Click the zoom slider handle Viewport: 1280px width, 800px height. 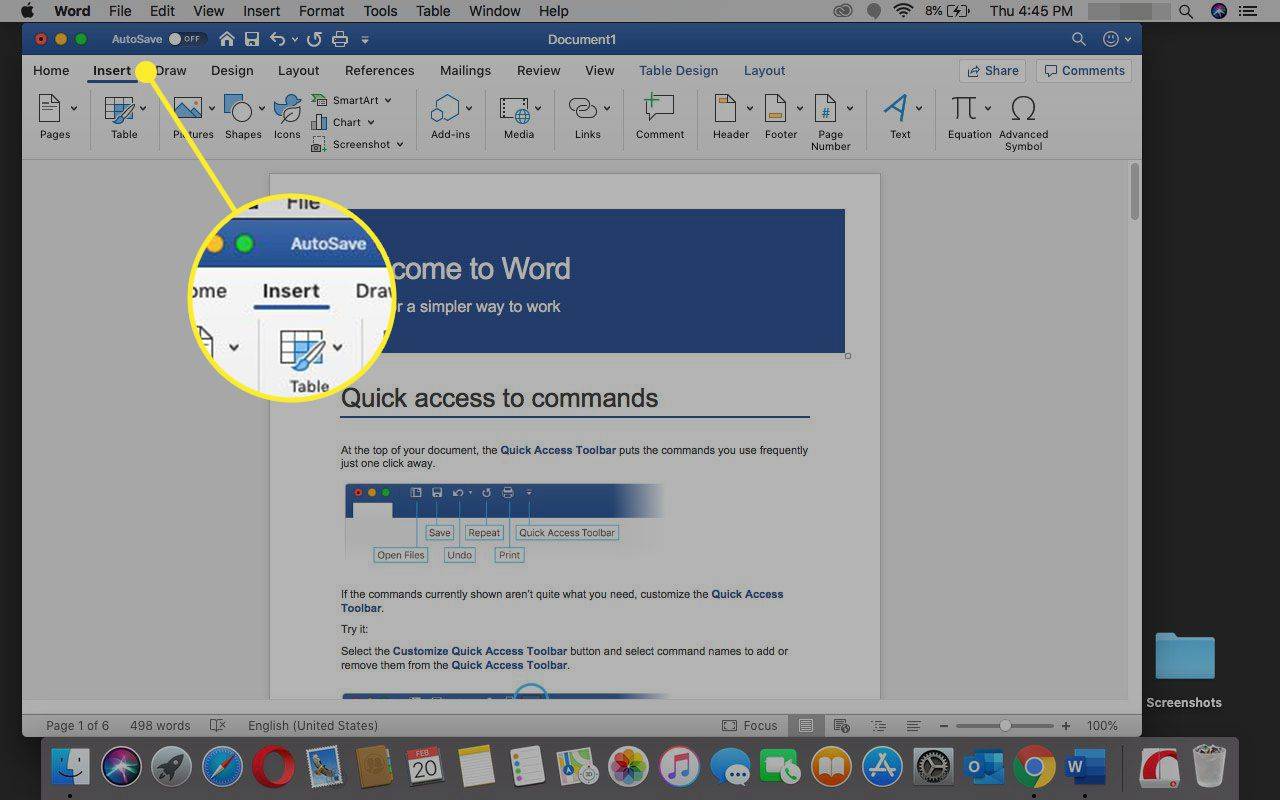point(1005,726)
